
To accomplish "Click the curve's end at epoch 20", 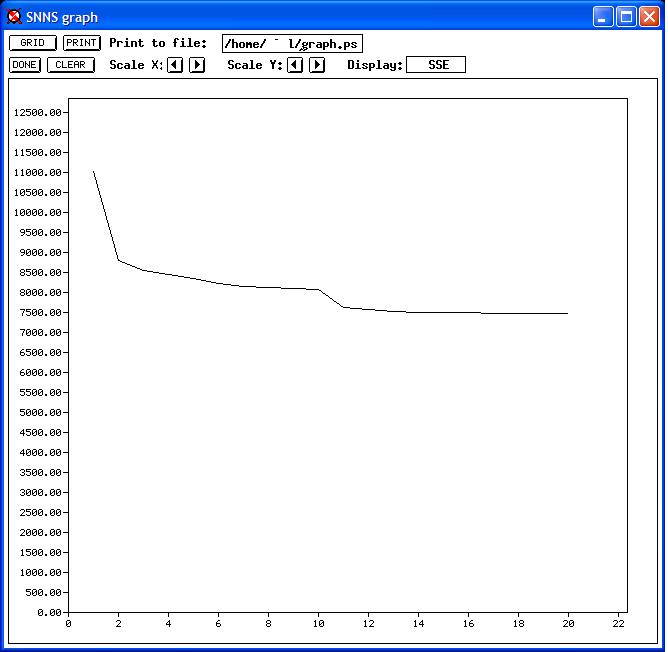I will [x=568, y=313].
